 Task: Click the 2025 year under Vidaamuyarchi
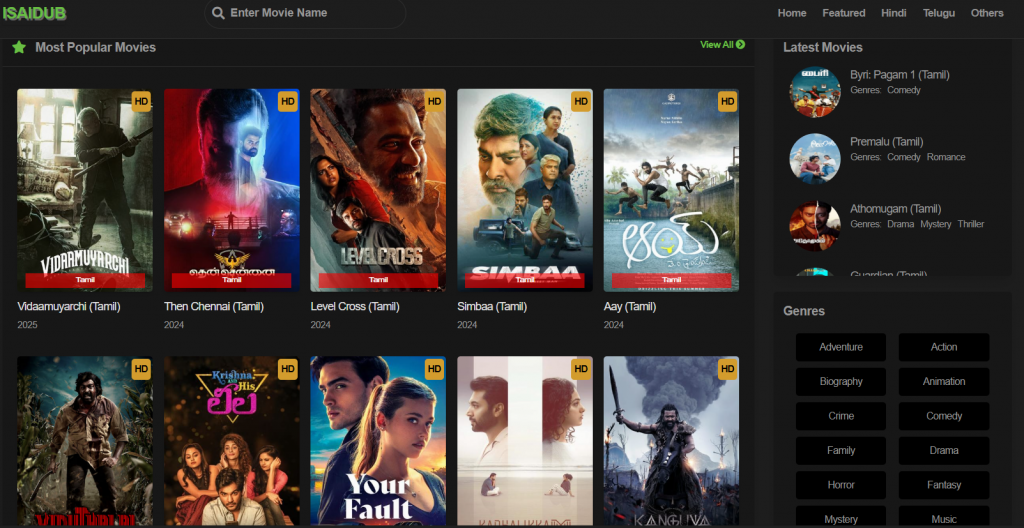pyautogui.click(x=27, y=325)
